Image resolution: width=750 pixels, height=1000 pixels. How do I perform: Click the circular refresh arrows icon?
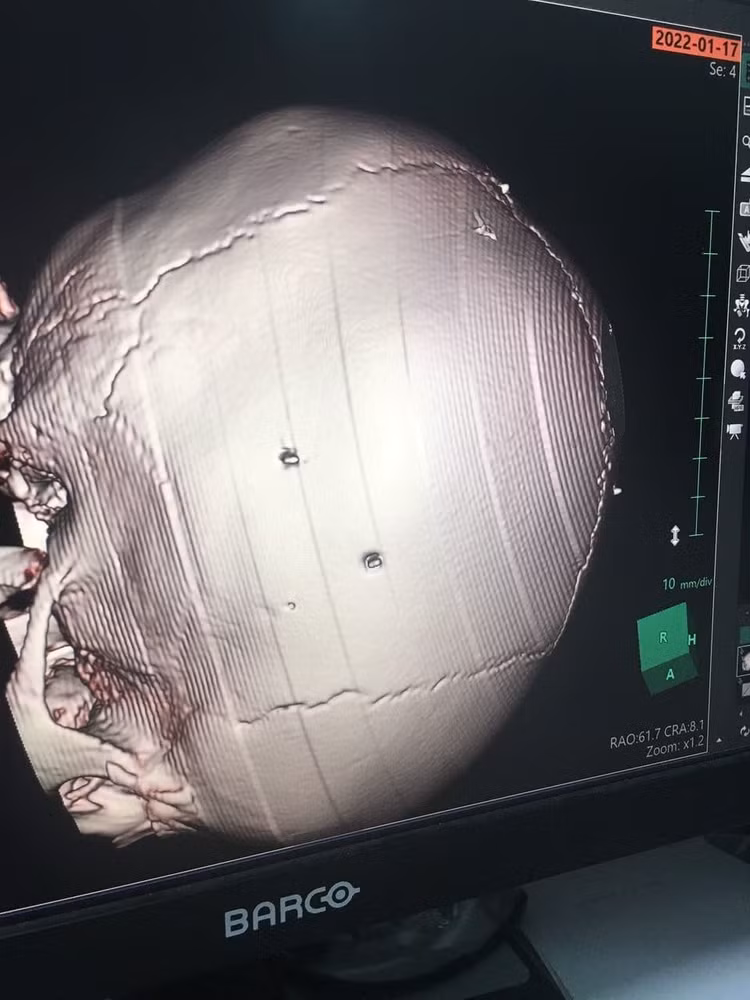[x=744, y=732]
